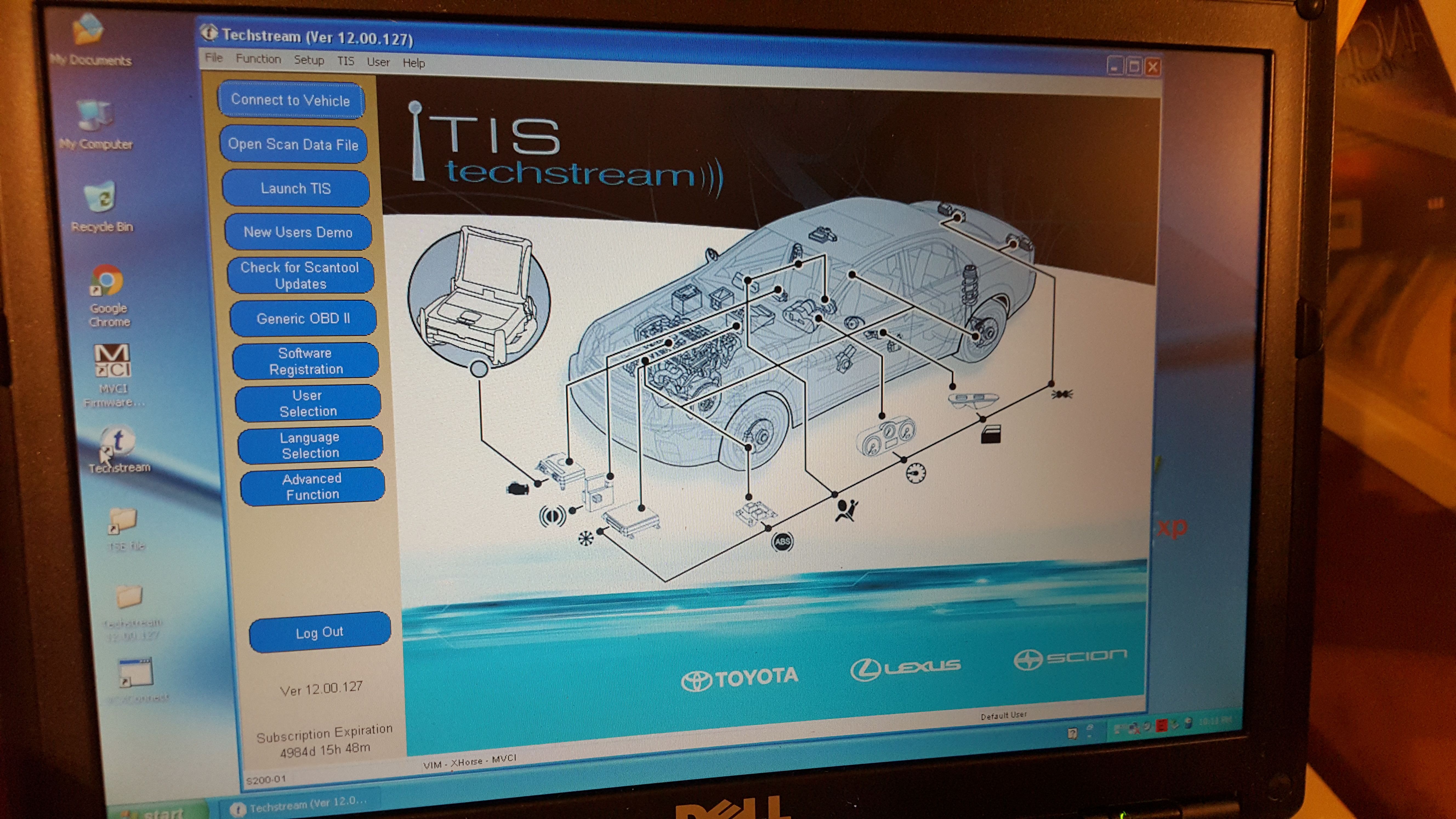Click Open Scan Data File button
1456x819 pixels.
293,145
